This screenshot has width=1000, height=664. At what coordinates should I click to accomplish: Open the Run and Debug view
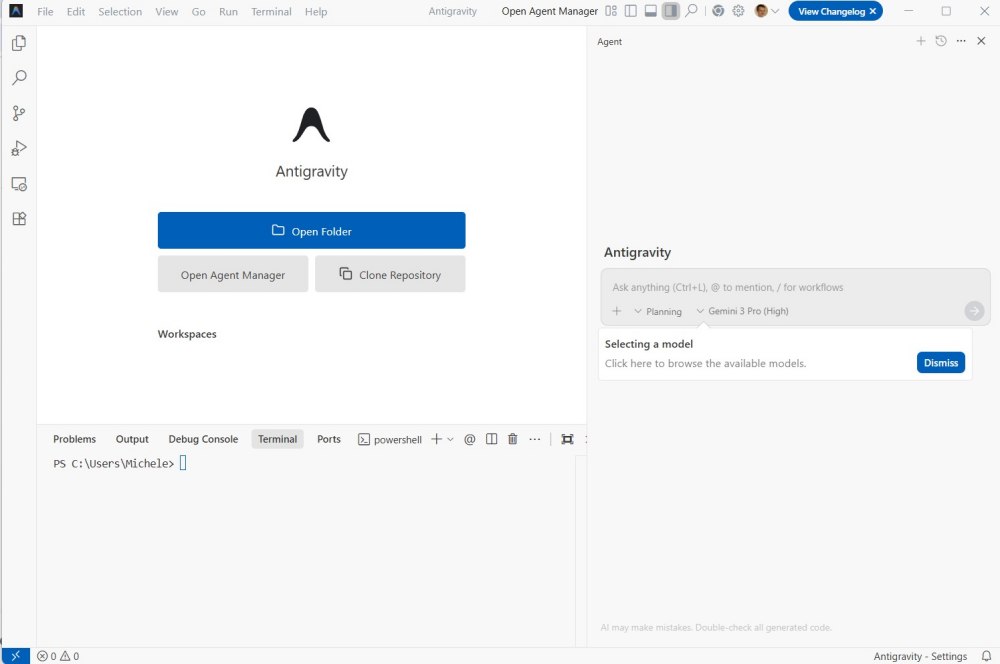[18, 148]
